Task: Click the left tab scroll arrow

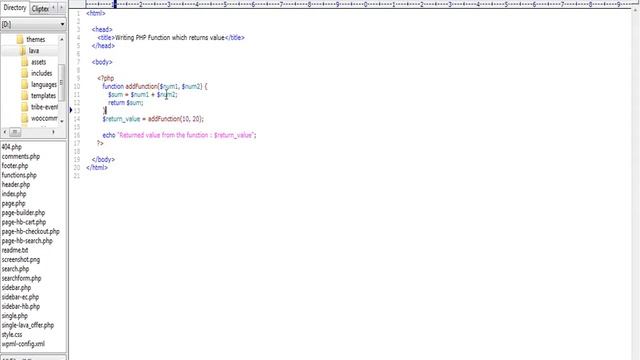Action: point(53,8)
